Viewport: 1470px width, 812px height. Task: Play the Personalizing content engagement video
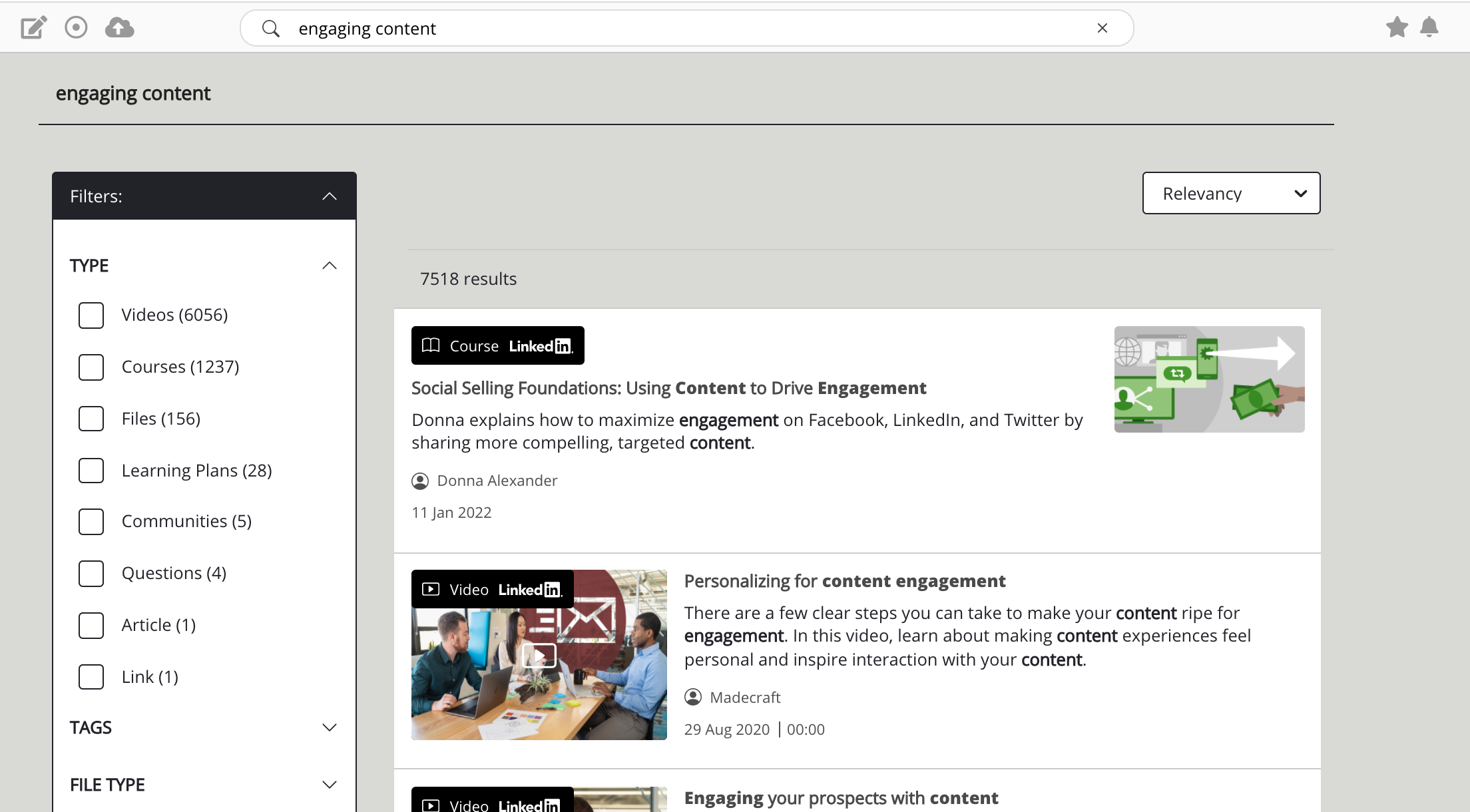(x=539, y=656)
